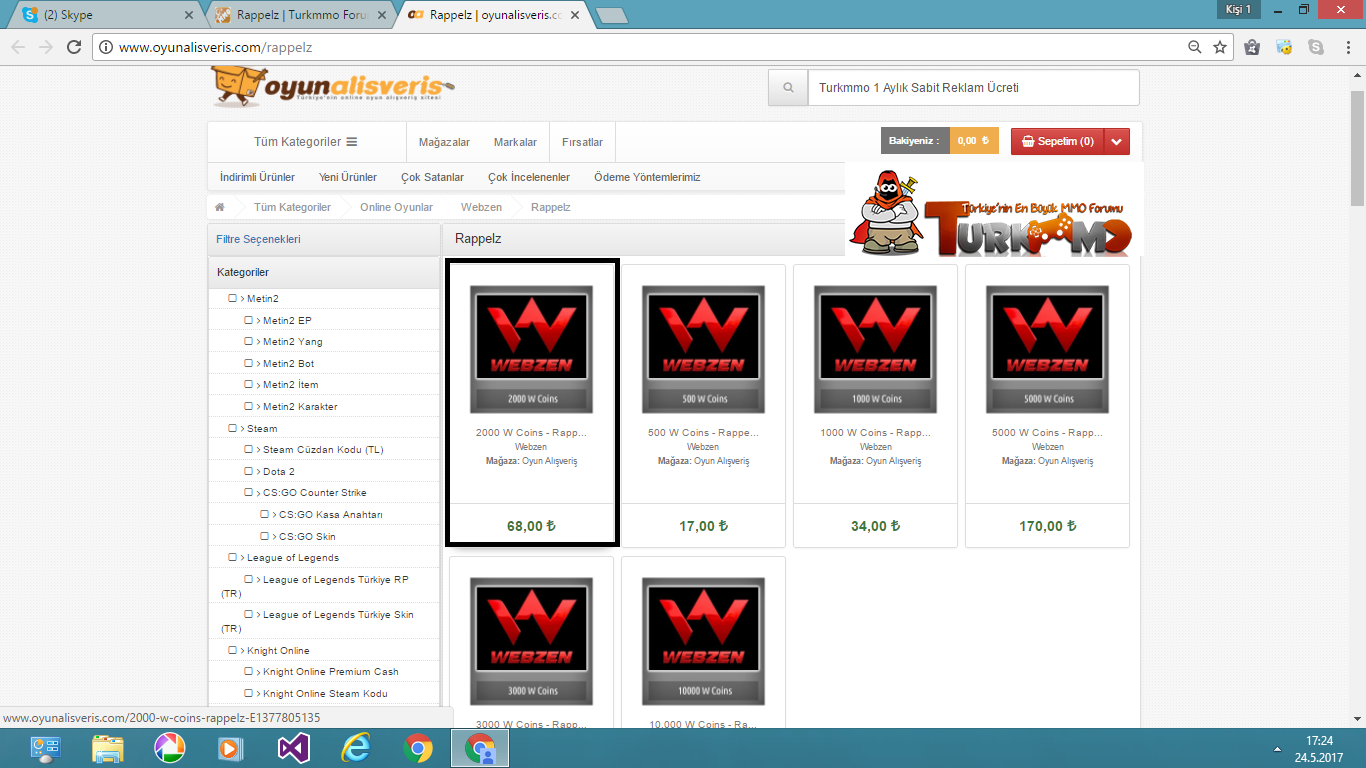Click the Sepetim (0) cart button

pos(1058,141)
